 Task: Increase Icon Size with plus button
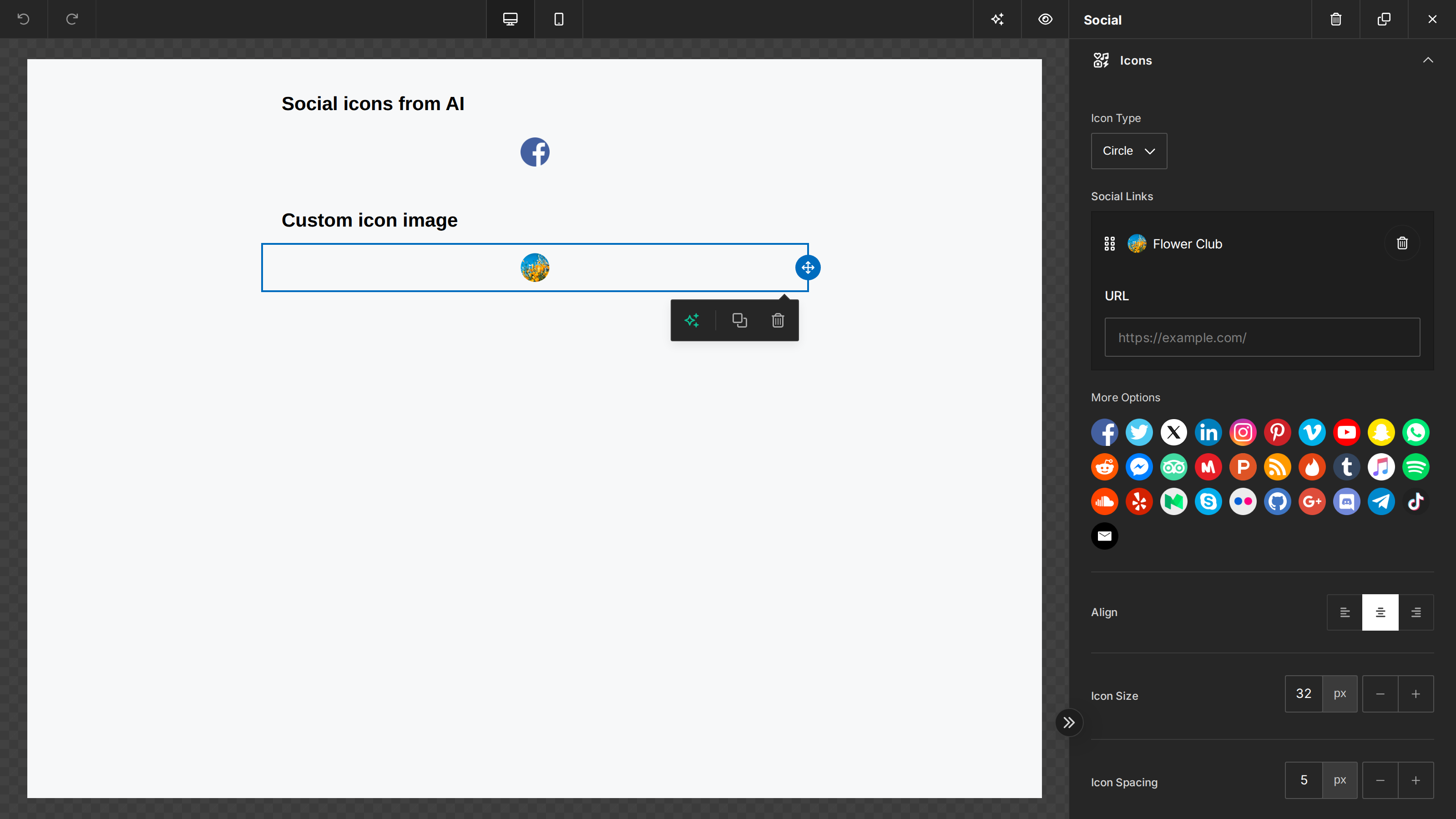(x=1416, y=693)
